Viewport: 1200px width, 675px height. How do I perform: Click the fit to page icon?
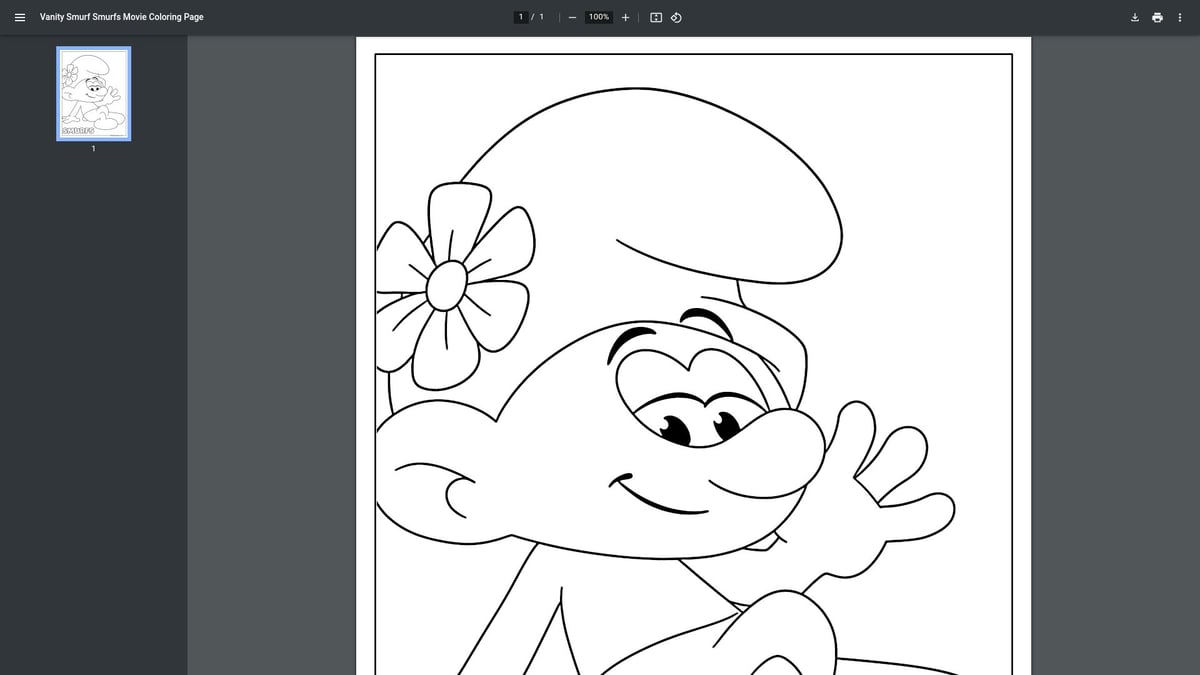click(x=655, y=17)
